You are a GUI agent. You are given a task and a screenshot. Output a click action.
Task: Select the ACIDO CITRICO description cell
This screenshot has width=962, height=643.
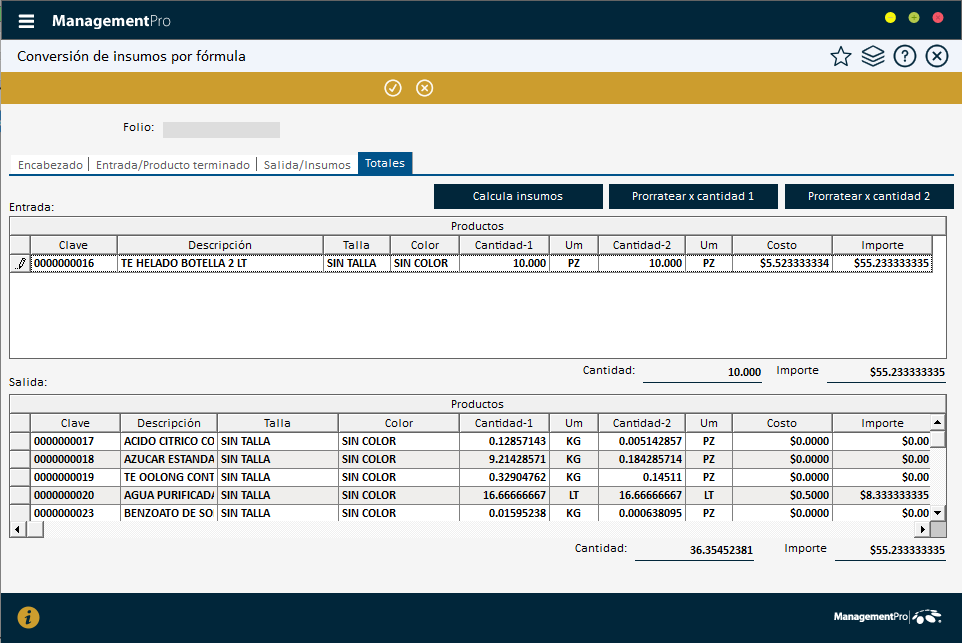[169, 441]
